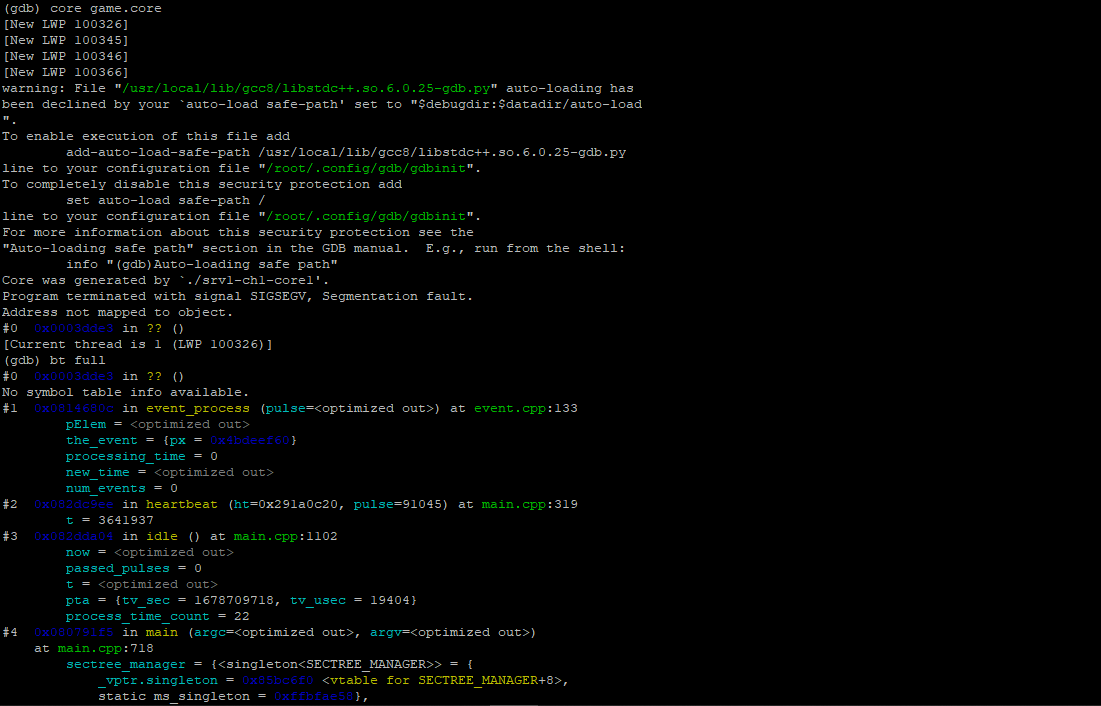Click 'Address not mapped to object.'
The height and width of the screenshot is (706, 1101).
tap(117, 313)
